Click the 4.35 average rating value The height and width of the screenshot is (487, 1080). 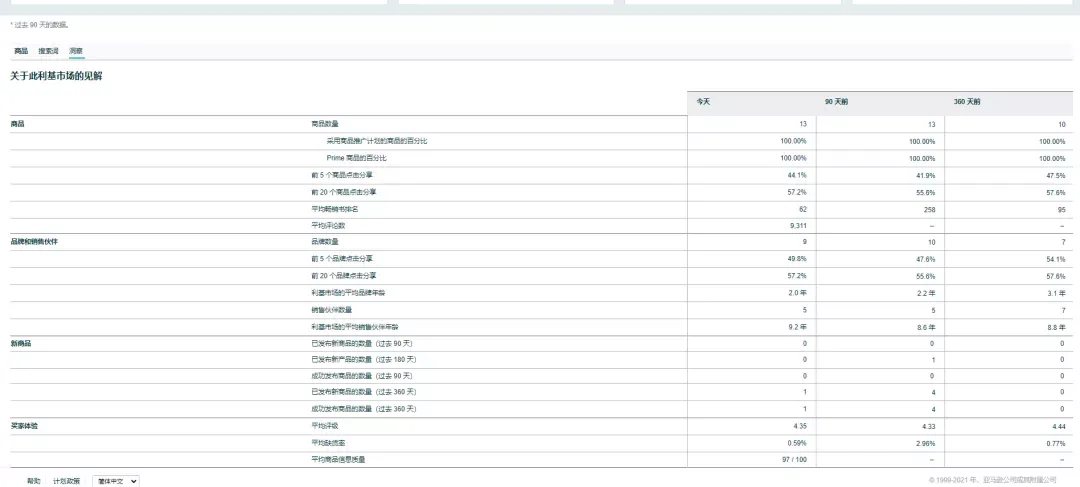800,426
